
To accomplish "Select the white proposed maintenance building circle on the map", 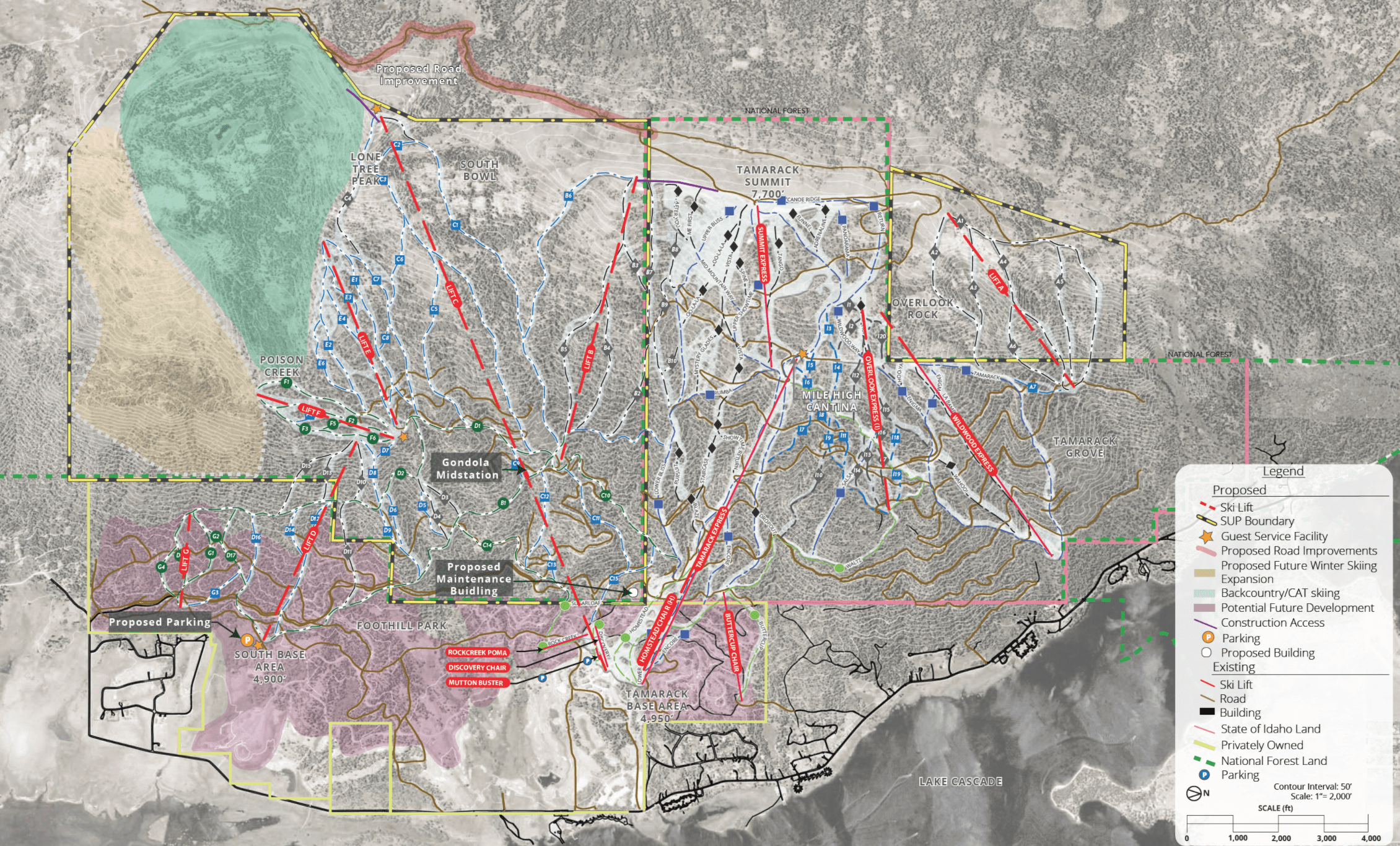I will 633,592.
